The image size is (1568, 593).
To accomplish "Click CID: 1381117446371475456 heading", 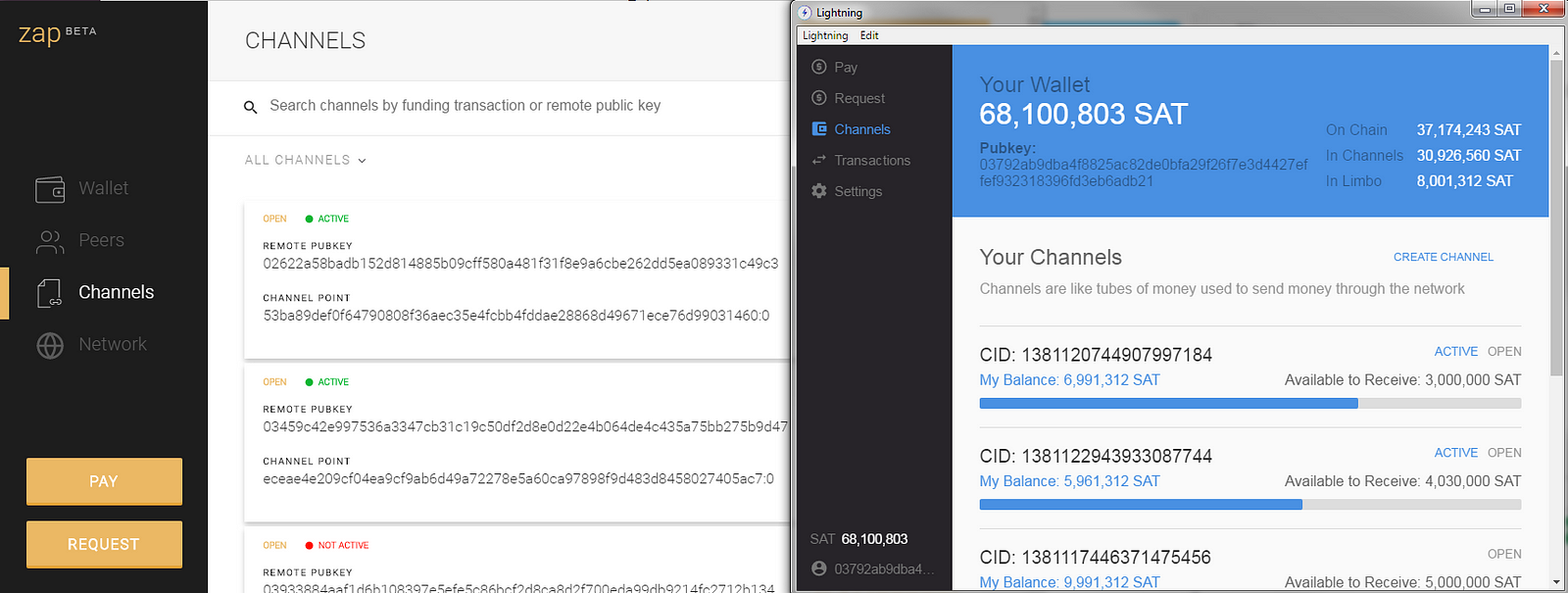I will pos(1096,558).
